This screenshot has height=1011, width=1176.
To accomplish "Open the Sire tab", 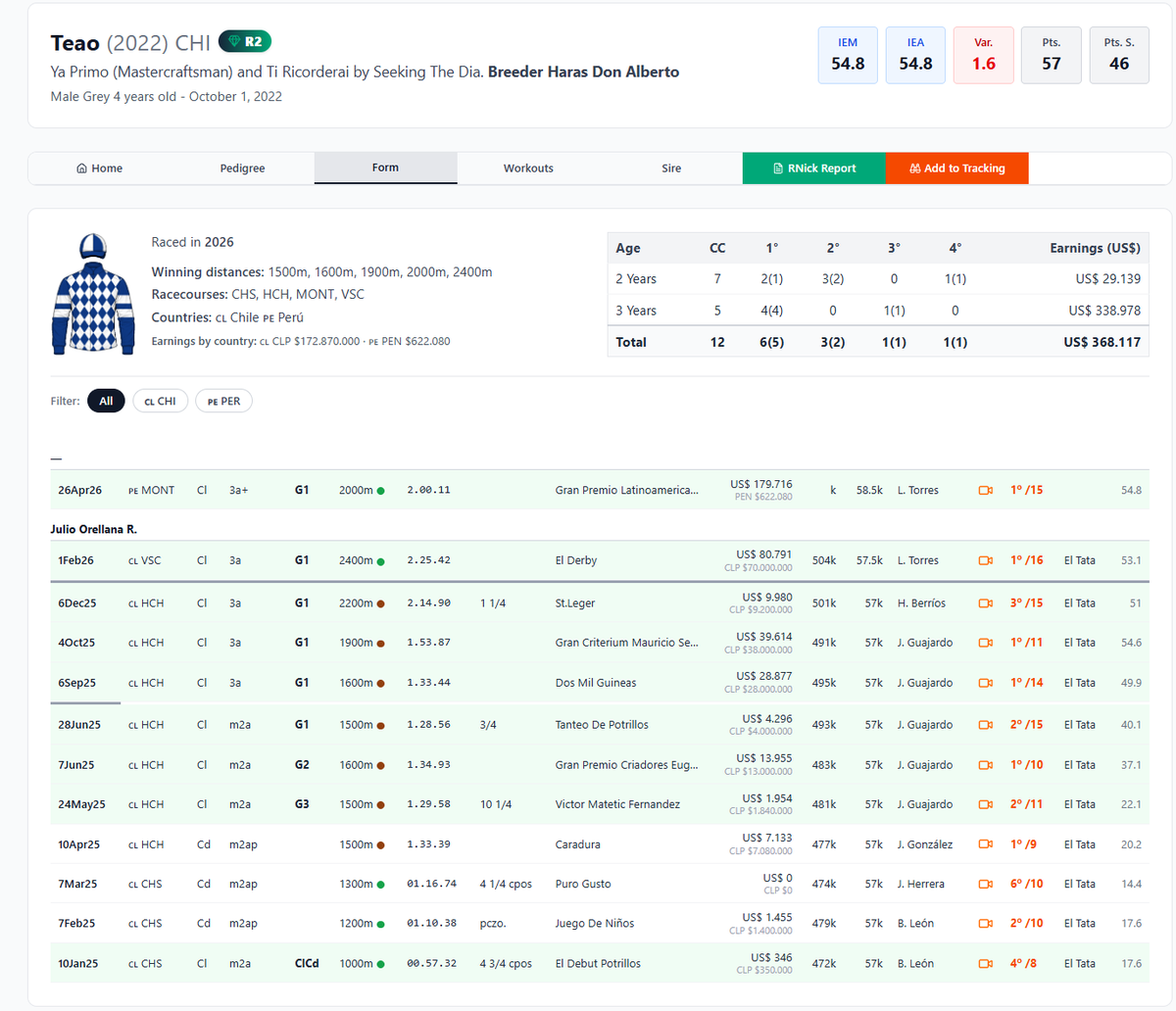I will [671, 168].
